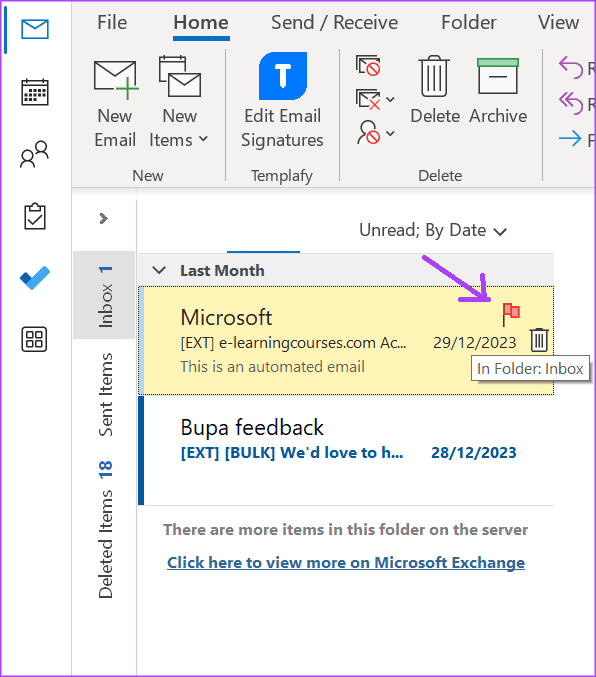The height and width of the screenshot is (677, 596).
Task: Toggle the red flag on Microsoft email
Action: click(511, 314)
